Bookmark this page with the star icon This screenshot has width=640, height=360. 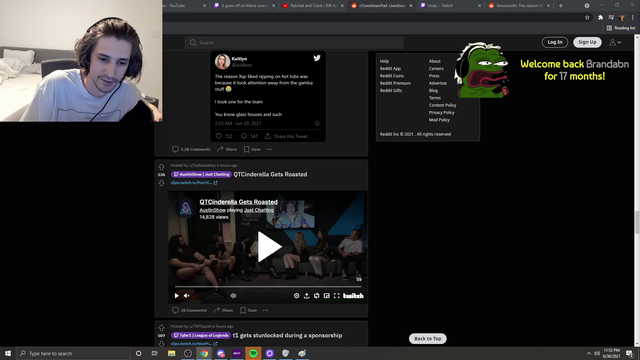(x=587, y=17)
